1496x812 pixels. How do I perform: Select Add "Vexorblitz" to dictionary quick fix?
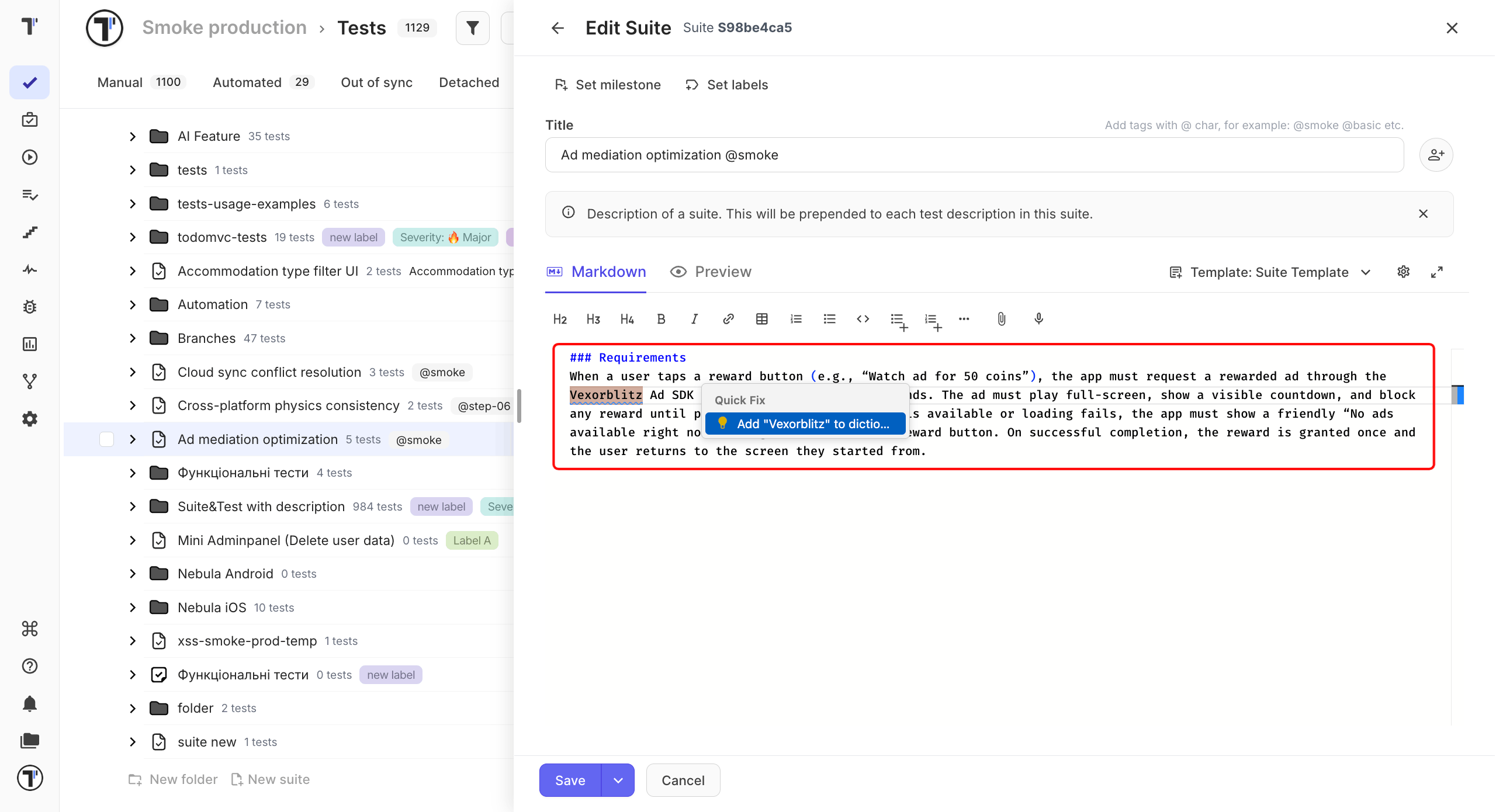pos(805,424)
